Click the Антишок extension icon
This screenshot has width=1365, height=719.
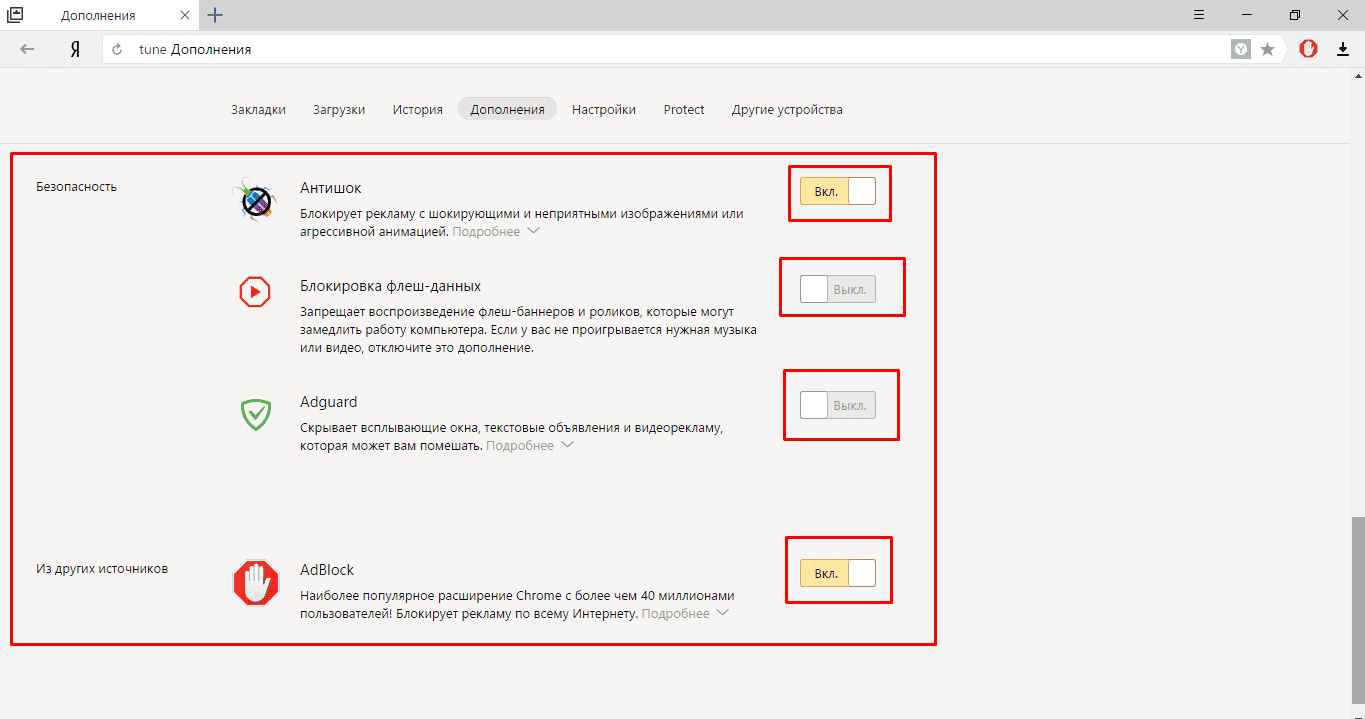click(x=255, y=199)
